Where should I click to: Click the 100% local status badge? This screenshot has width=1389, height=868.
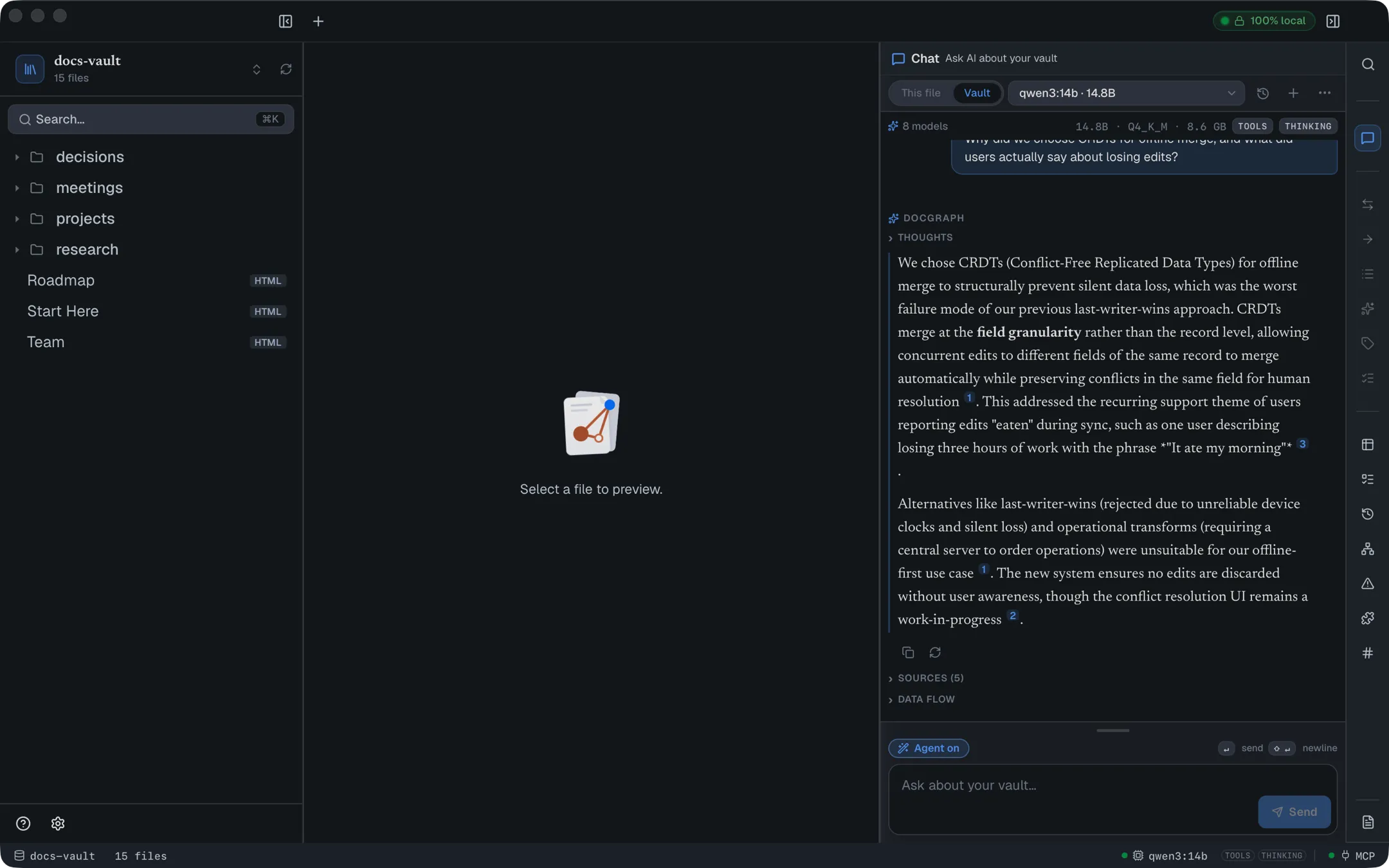(x=1264, y=21)
